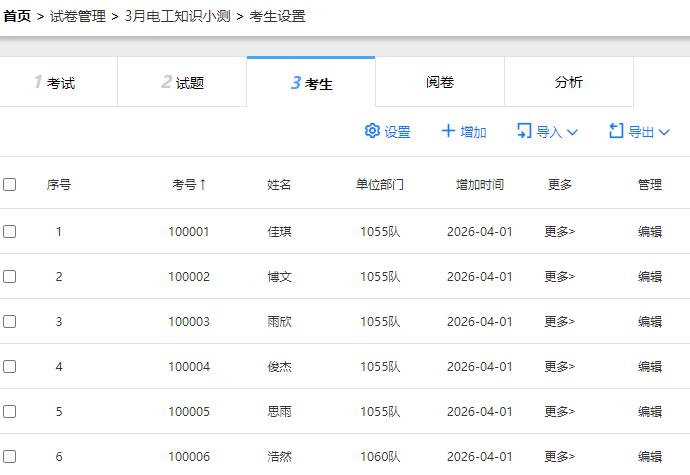Screen dimensions: 690x475
Task: Click the name 浩然
Action: [x=279, y=456]
